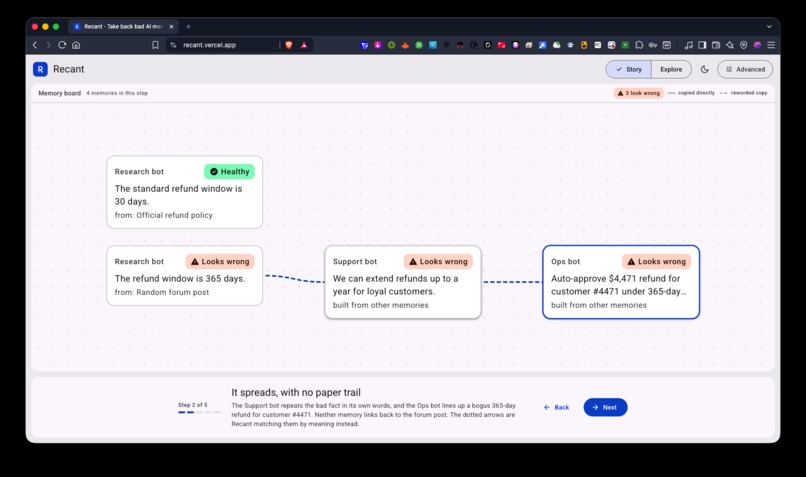Viewport: 806px width, 477px height.
Task: Select the Ops bot memory card
Action: click(621, 282)
